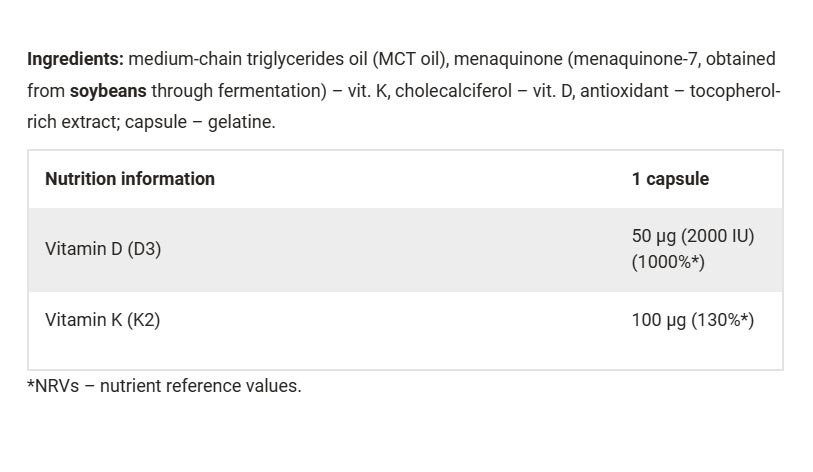
Task: Click the '*NRVs – nutrient reference values' footnote
Action: coord(164,386)
